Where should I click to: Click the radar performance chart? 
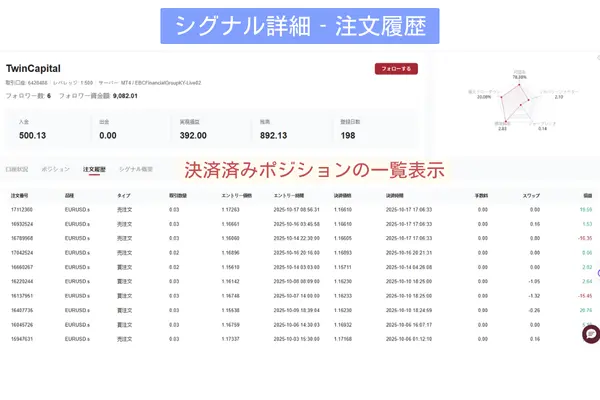[516, 98]
